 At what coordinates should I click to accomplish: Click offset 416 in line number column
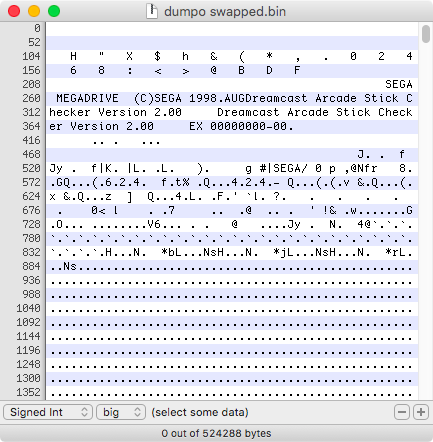(31, 140)
